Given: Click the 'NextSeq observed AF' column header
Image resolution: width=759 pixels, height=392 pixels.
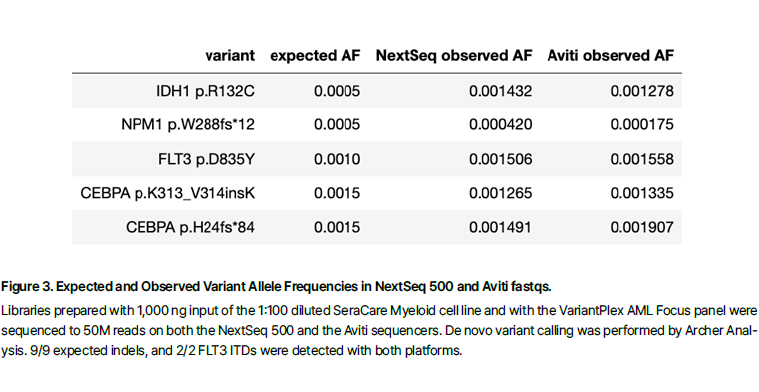Looking at the screenshot, I should coord(454,56).
